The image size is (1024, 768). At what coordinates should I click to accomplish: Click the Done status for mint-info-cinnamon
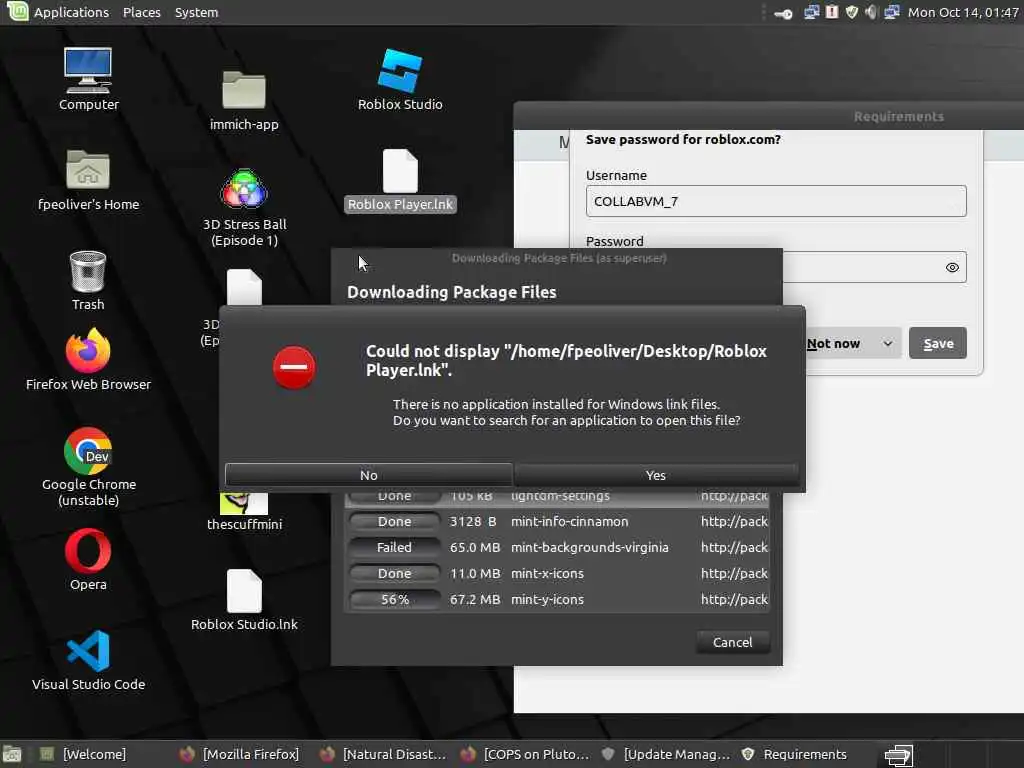click(394, 521)
